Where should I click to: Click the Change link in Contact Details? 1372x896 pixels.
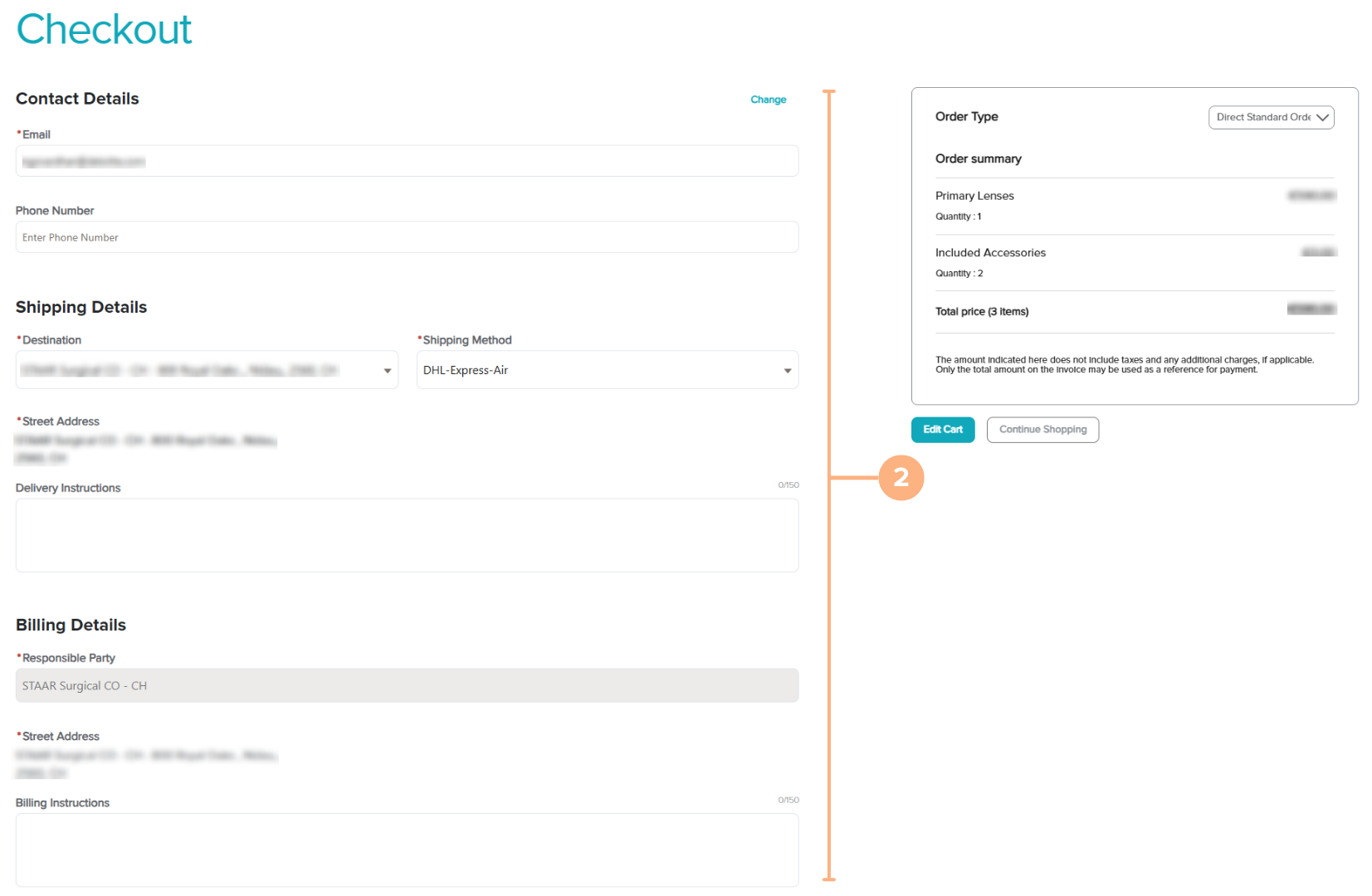768,100
